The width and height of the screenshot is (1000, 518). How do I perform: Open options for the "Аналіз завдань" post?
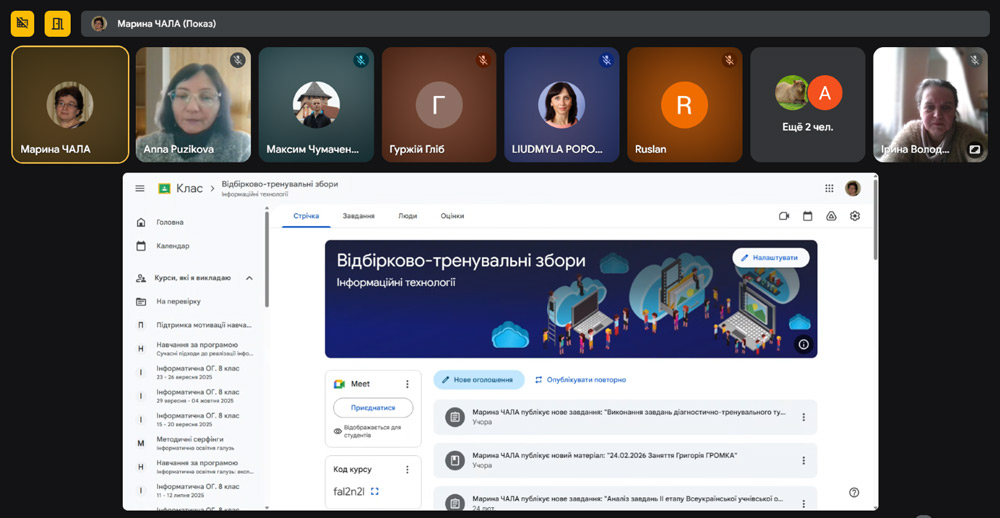(x=804, y=503)
